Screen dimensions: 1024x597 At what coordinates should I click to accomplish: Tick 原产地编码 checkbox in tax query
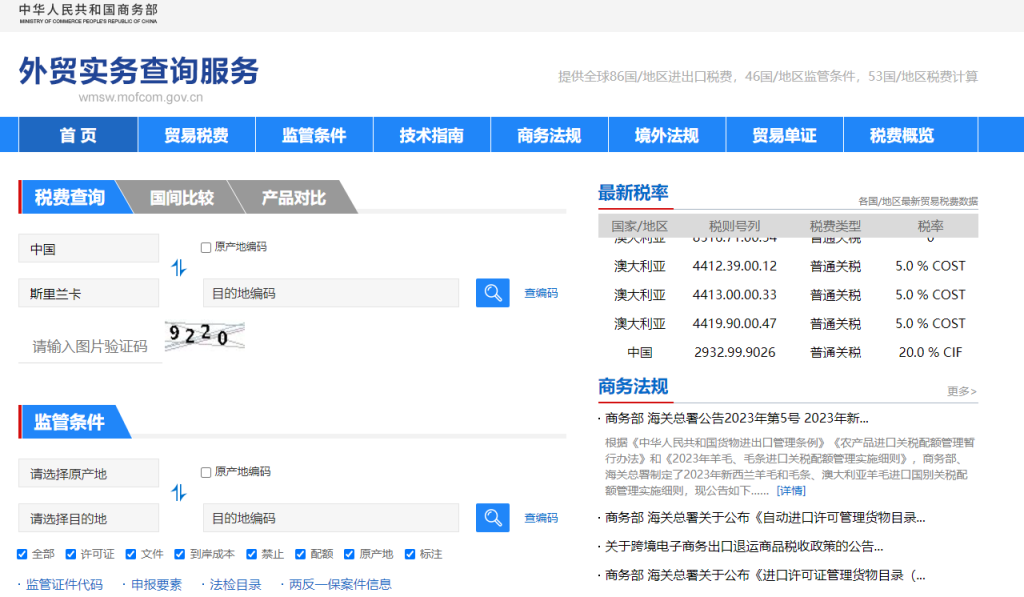(x=206, y=248)
